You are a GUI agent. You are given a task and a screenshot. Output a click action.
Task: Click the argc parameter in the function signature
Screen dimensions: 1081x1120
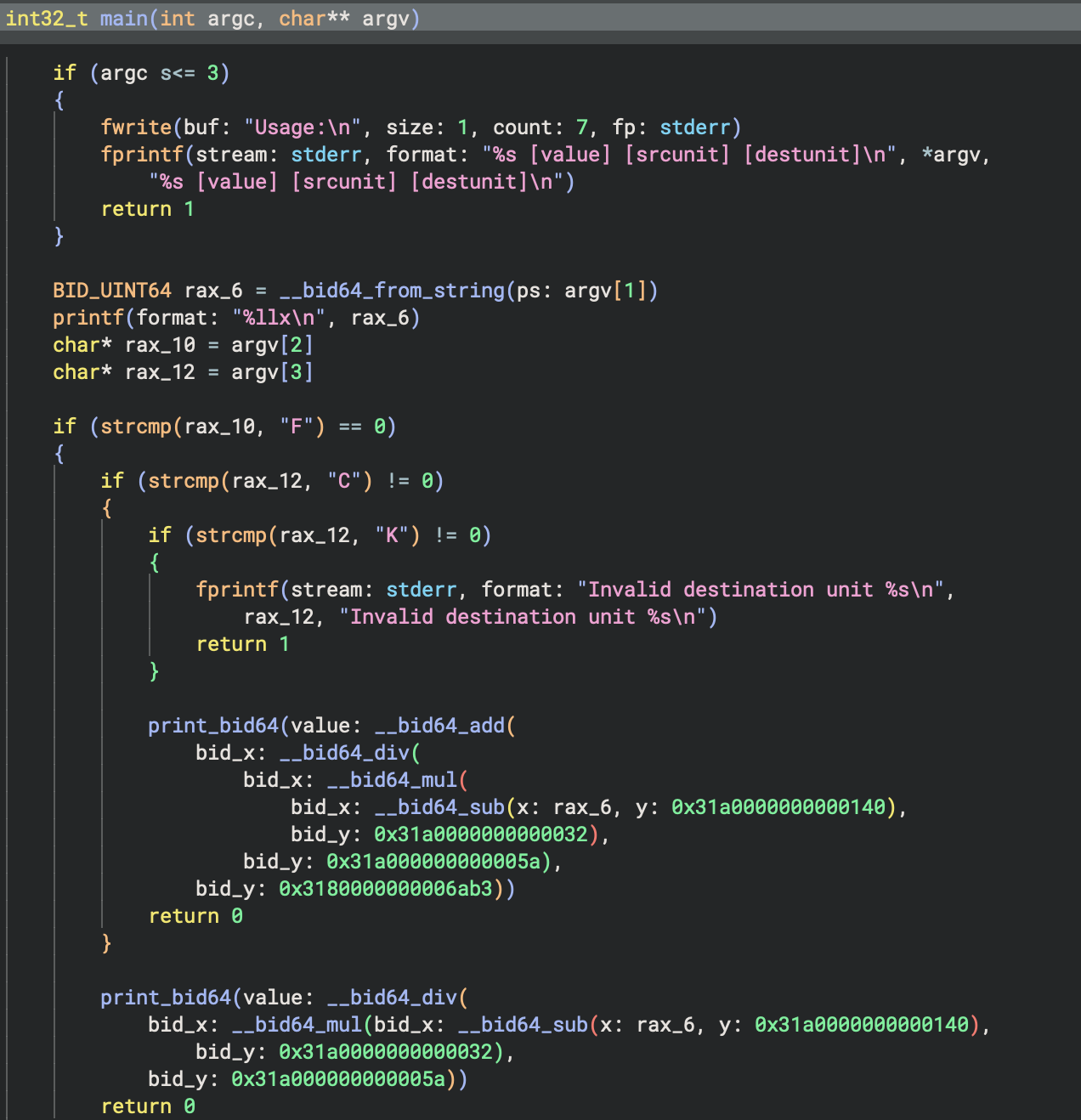pos(230,19)
